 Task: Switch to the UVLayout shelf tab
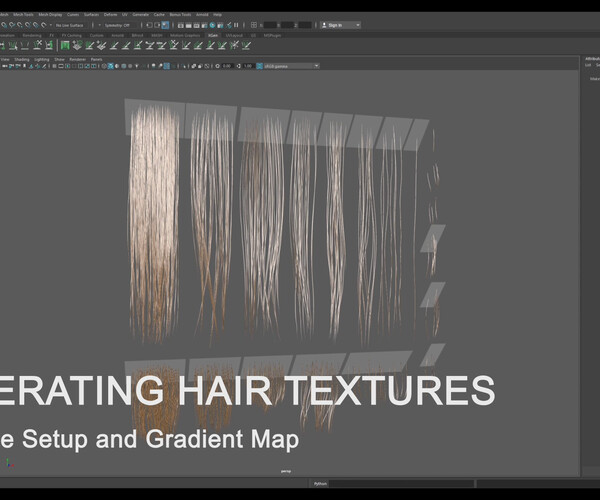234,35
